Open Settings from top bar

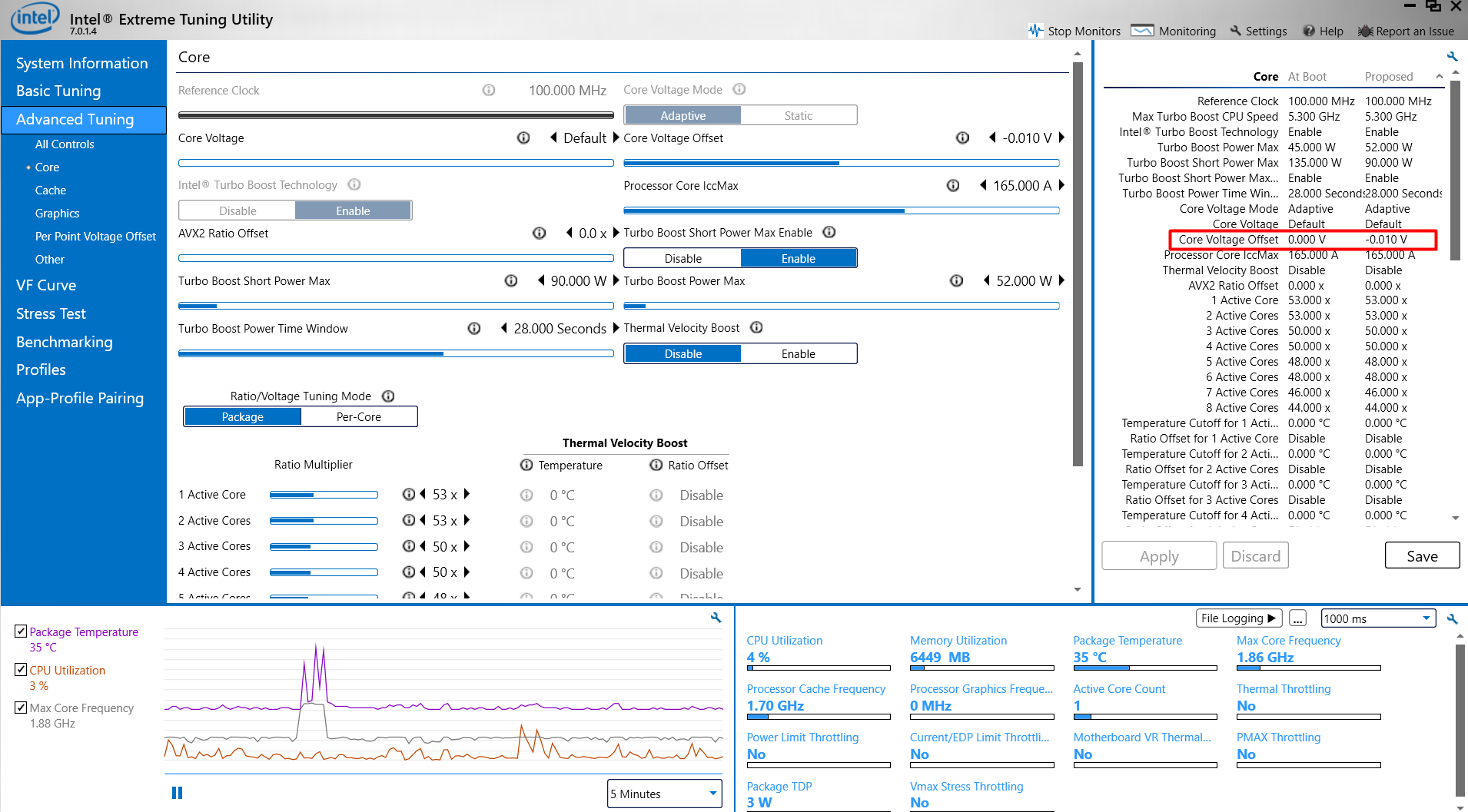click(x=1258, y=31)
